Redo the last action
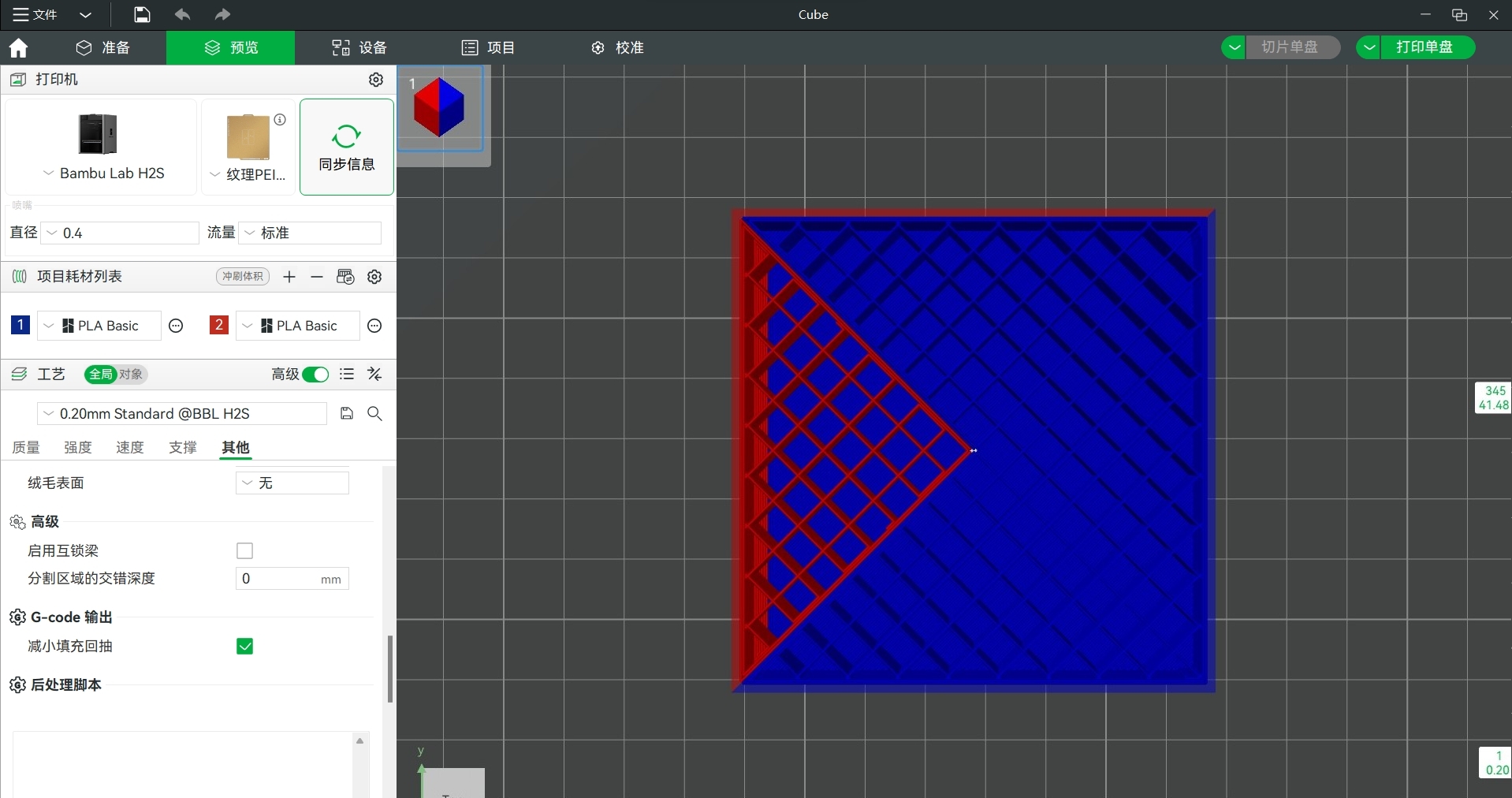The width and height of the screenshot is (1512, 798). click(x=222, y=15)
